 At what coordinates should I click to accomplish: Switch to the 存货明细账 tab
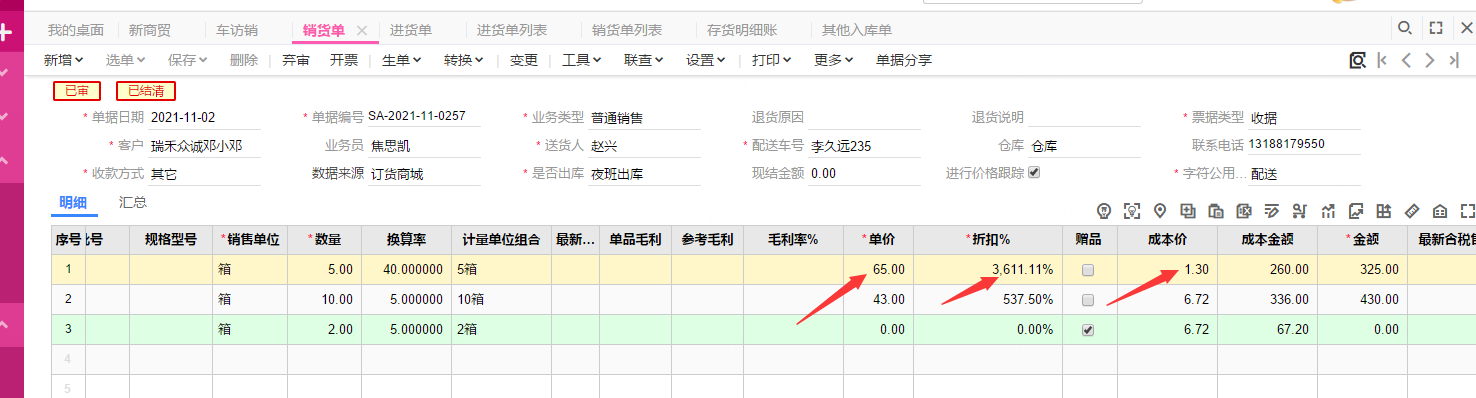click(x=742, y=31)
